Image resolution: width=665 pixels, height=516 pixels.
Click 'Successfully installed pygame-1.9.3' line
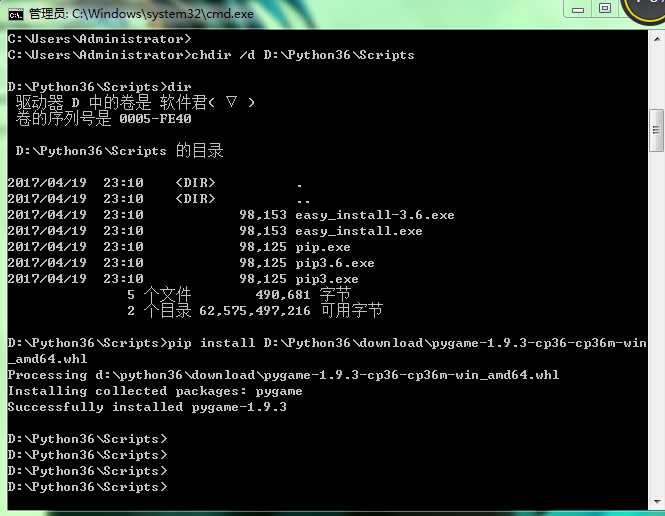coord(147,407)
